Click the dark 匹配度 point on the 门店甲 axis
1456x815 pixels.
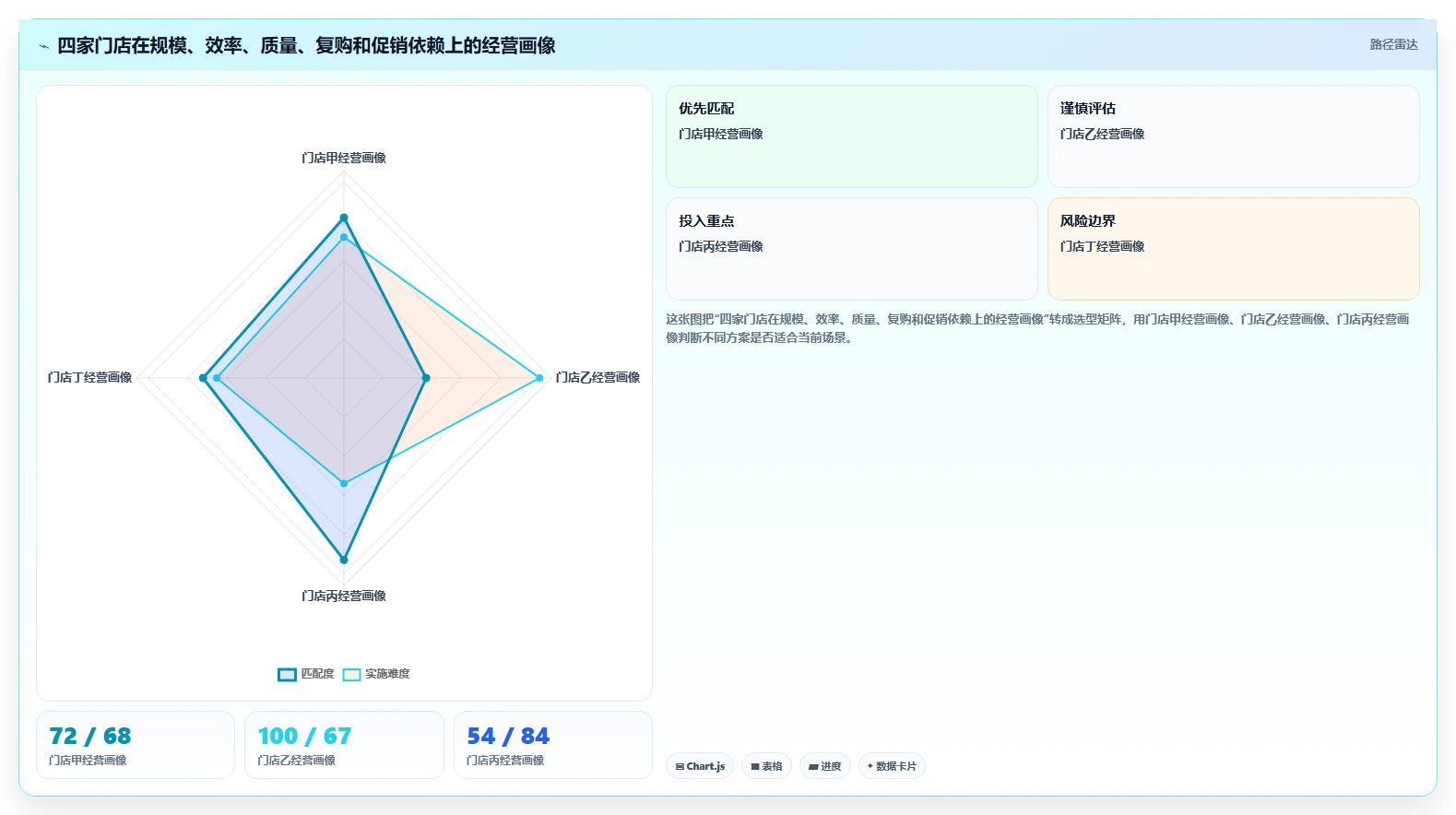click(344, 219)
